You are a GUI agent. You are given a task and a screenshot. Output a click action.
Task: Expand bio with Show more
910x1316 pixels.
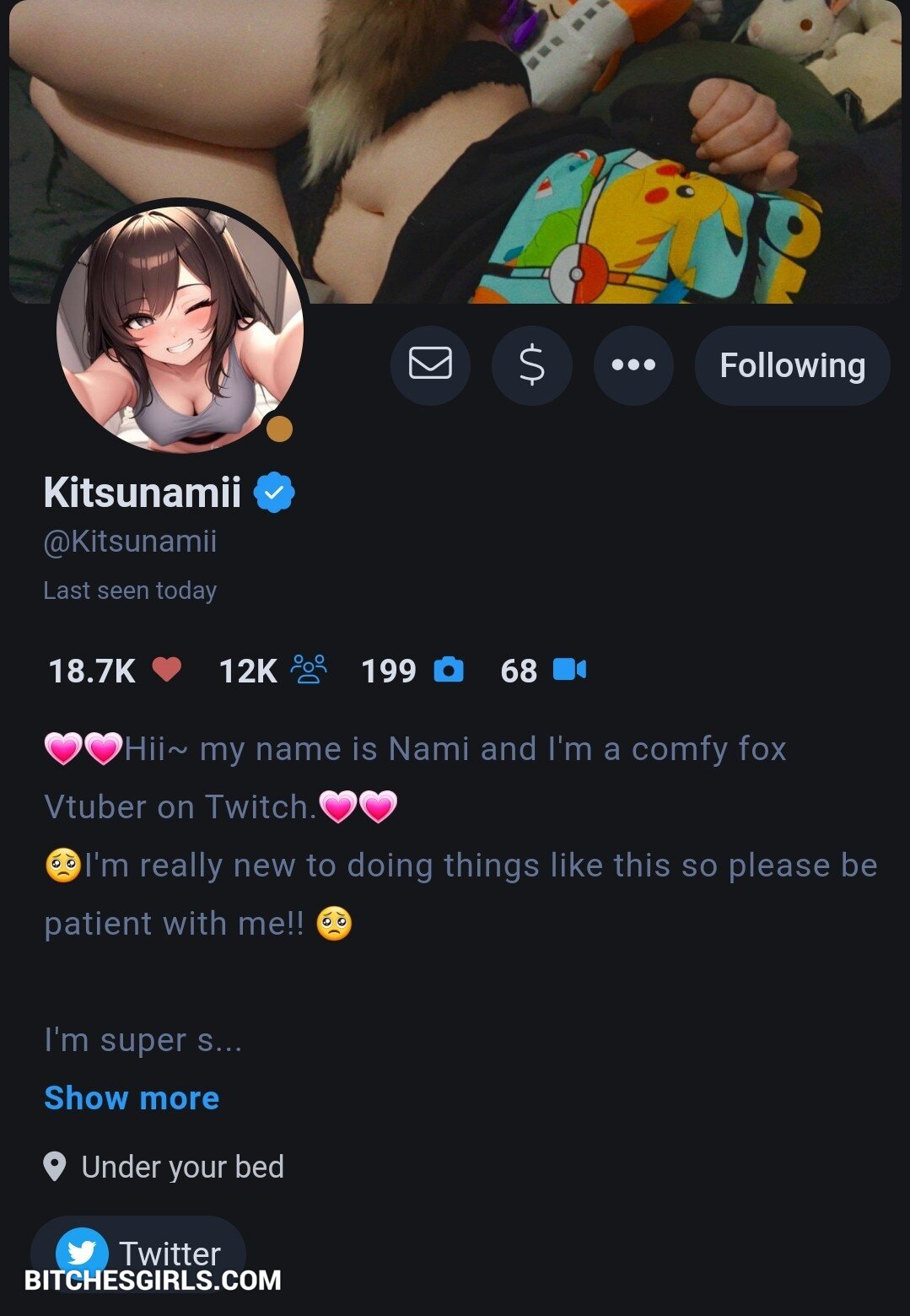(132, 1098)
